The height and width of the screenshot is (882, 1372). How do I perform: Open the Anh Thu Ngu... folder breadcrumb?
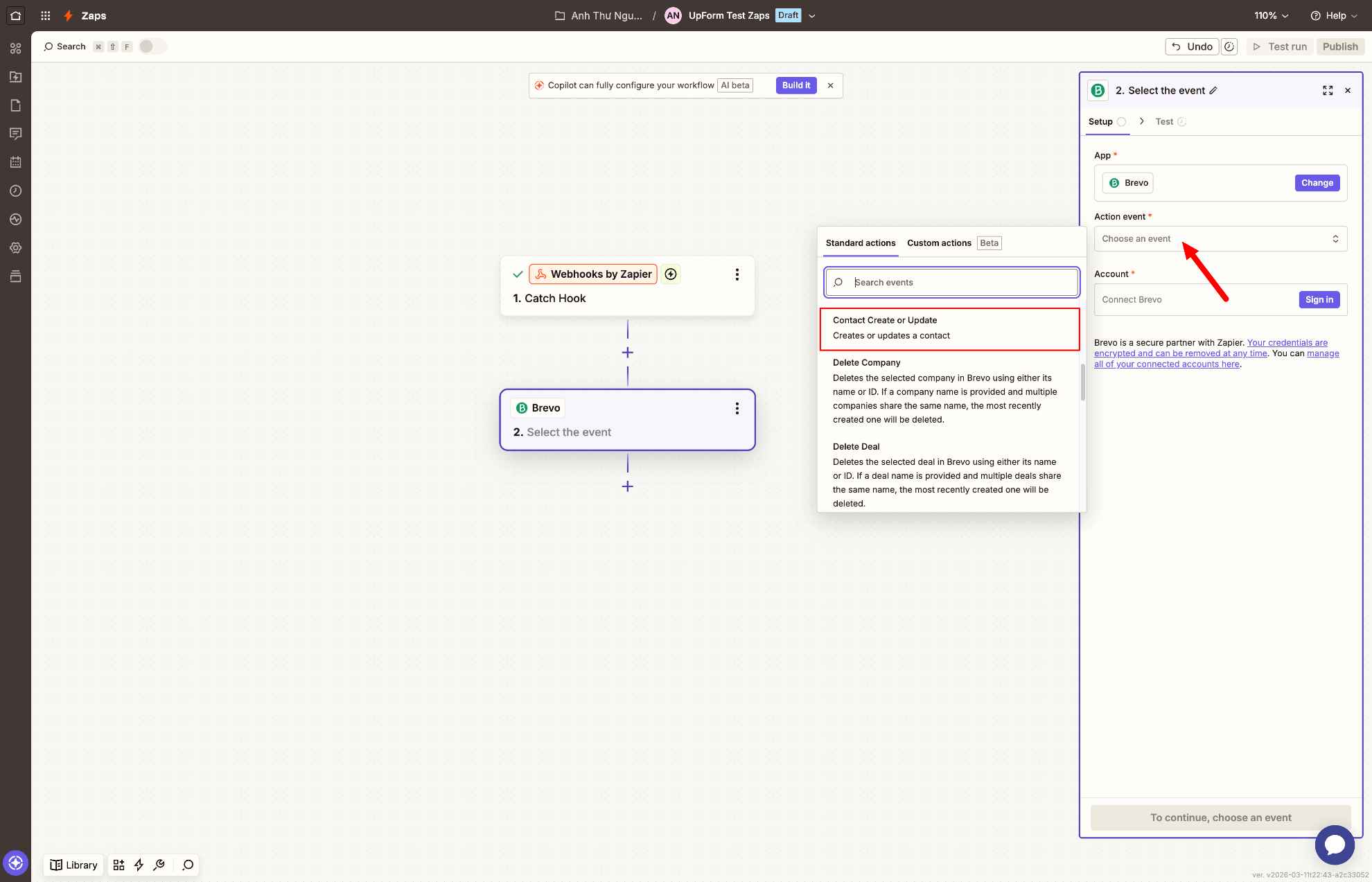tap(599, 15)
